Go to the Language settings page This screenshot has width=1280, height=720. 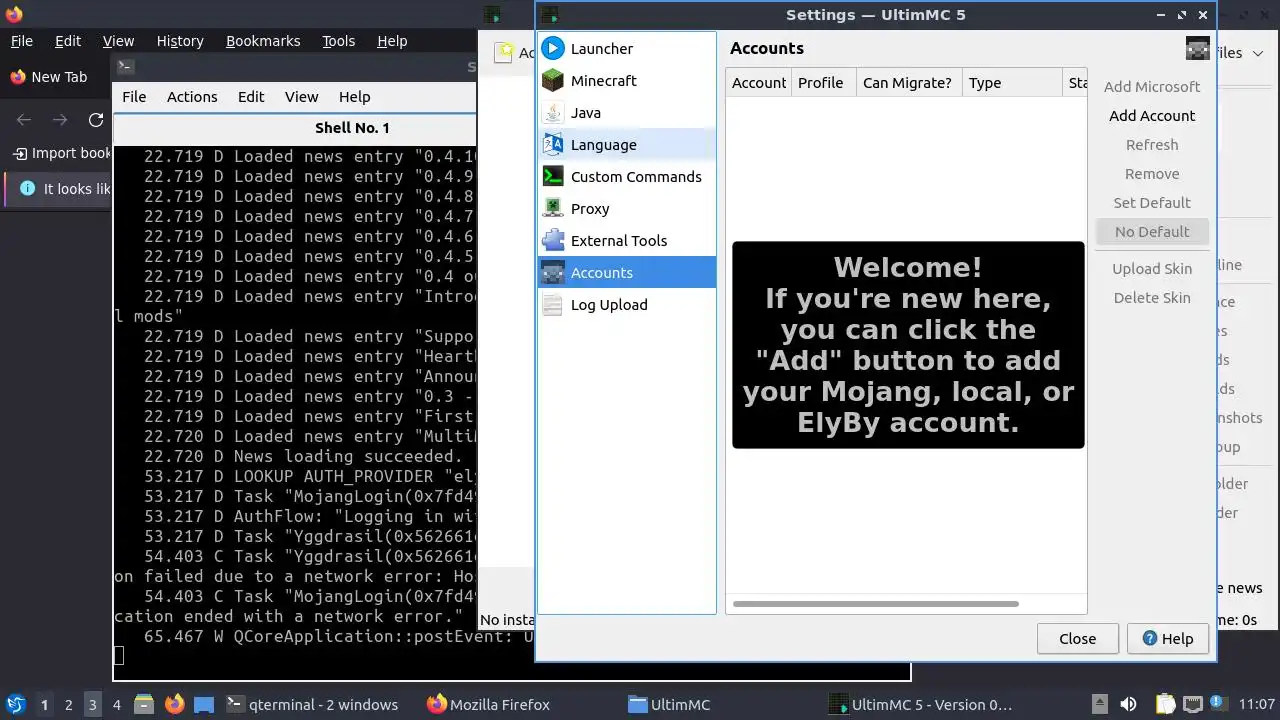click(627, 144)
